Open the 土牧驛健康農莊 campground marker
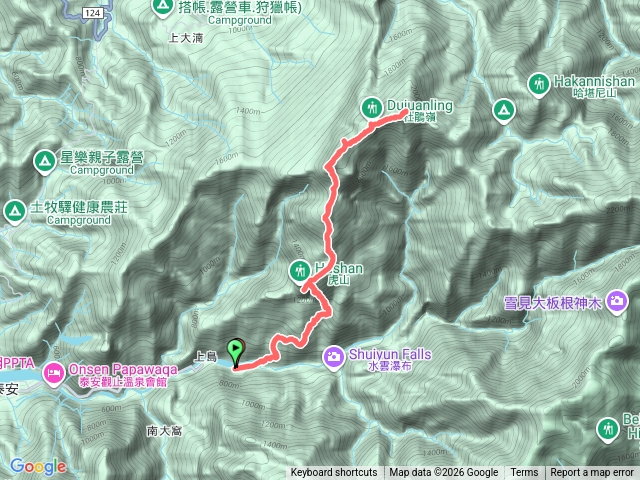Screen dimensions: 640x480 (15, 211)
